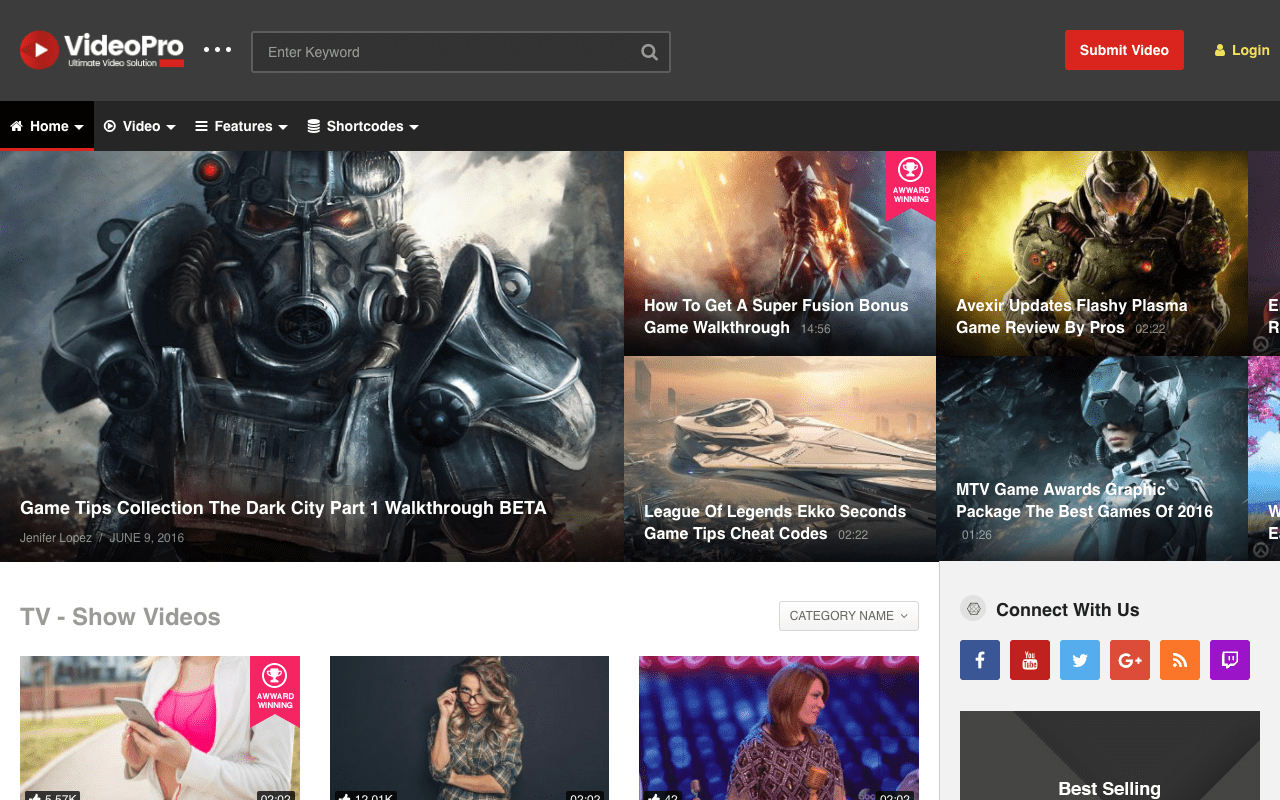Open the Twitch social icon
This screenshot has width=1280, height=800.
[x=1230, y=660]
